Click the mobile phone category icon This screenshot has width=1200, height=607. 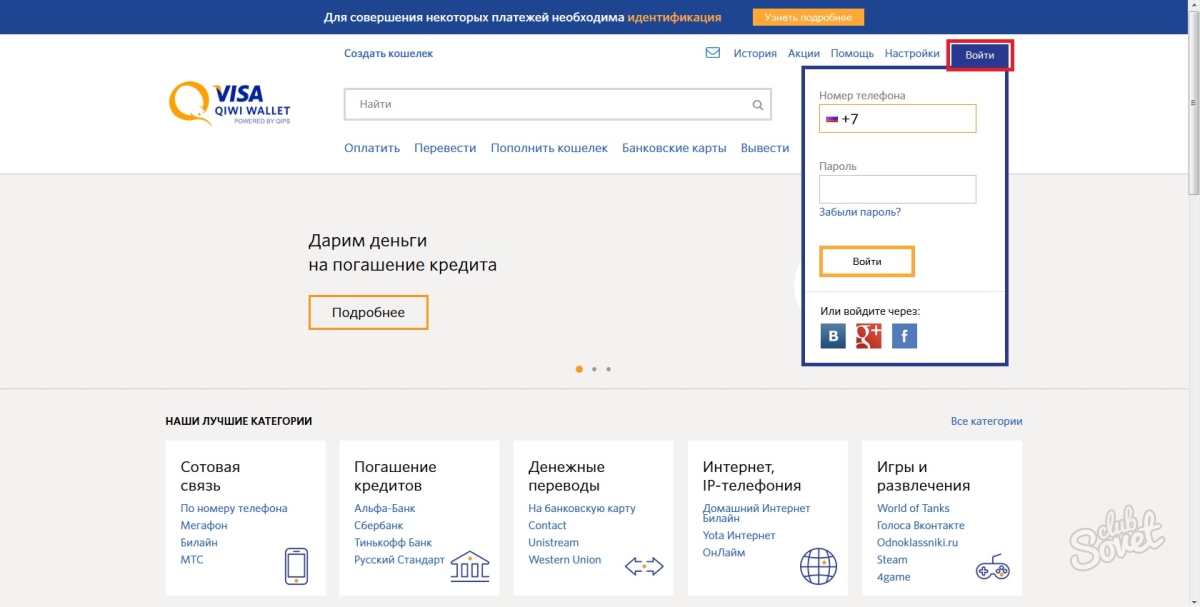point(296,566)
